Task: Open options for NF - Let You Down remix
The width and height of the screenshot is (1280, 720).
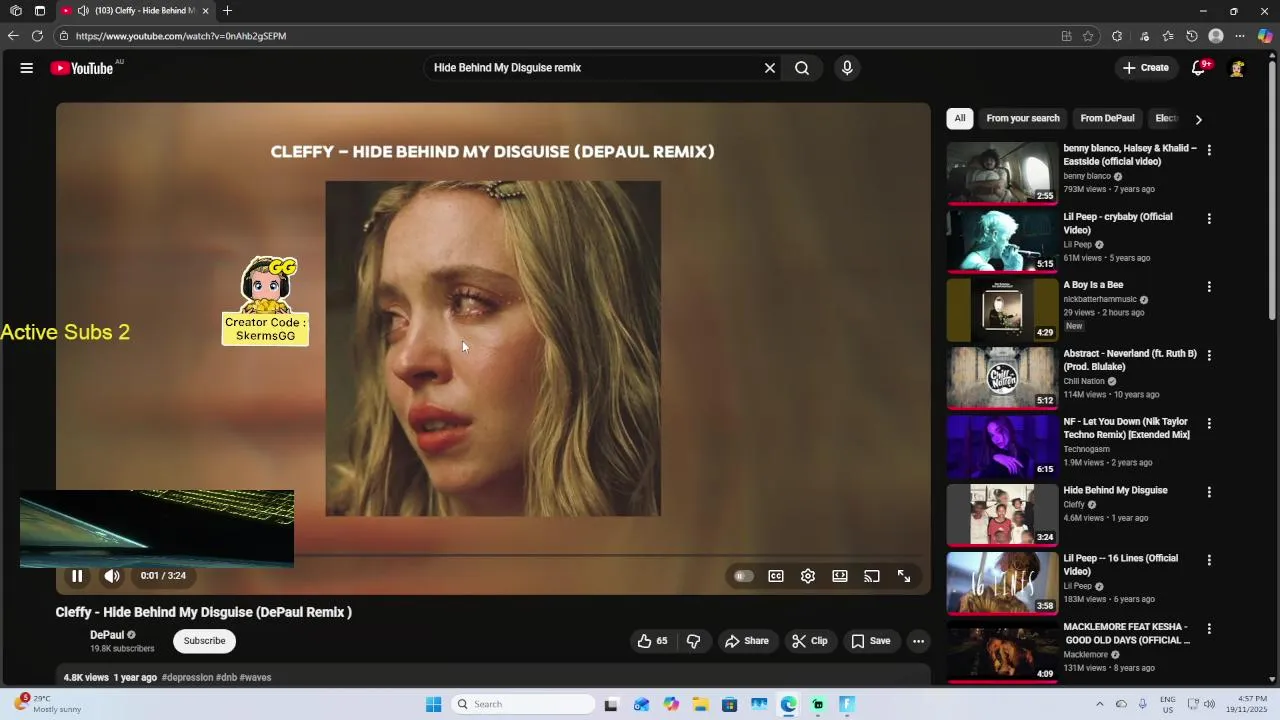Action: (1209, 424)
